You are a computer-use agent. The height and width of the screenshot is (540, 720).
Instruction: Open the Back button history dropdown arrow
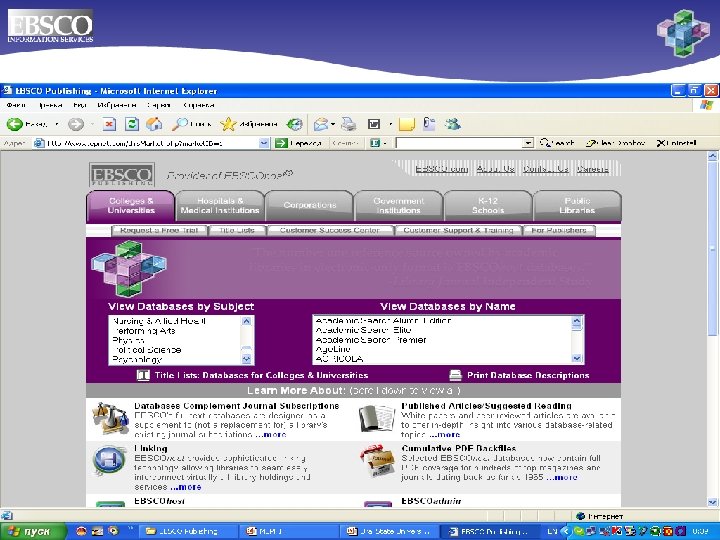point(56,124)
